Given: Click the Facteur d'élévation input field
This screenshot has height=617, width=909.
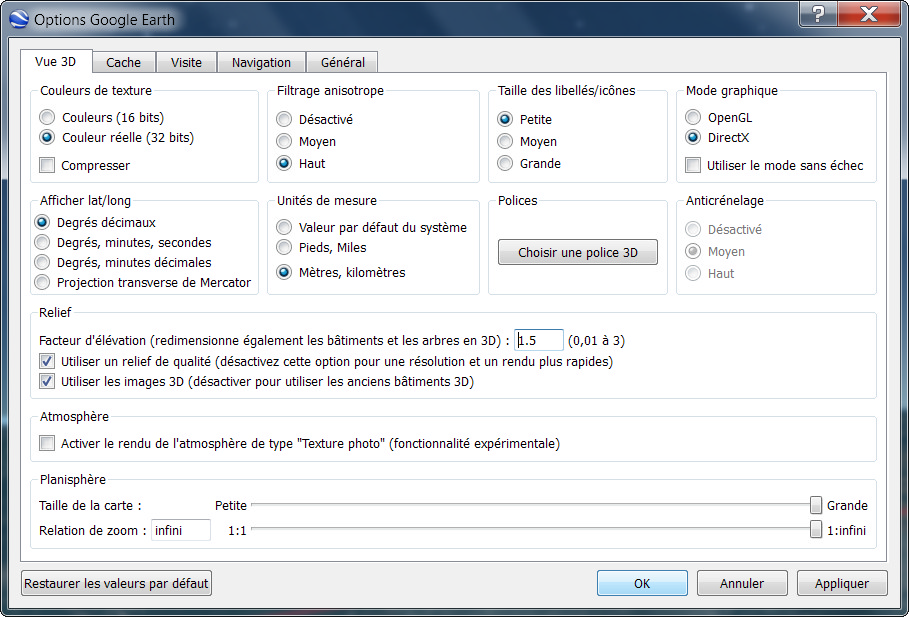Looking at the screenshot, I should click(539, 340).
